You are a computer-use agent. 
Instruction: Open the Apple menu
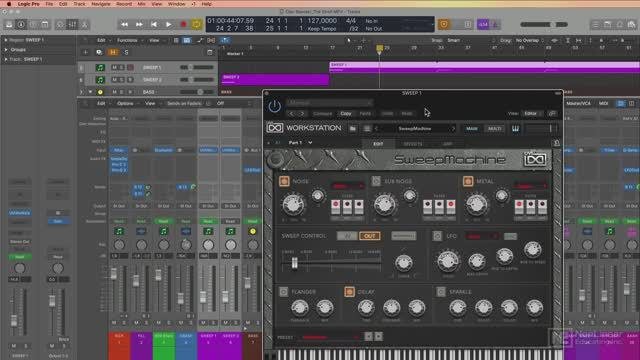coord(9,4)
